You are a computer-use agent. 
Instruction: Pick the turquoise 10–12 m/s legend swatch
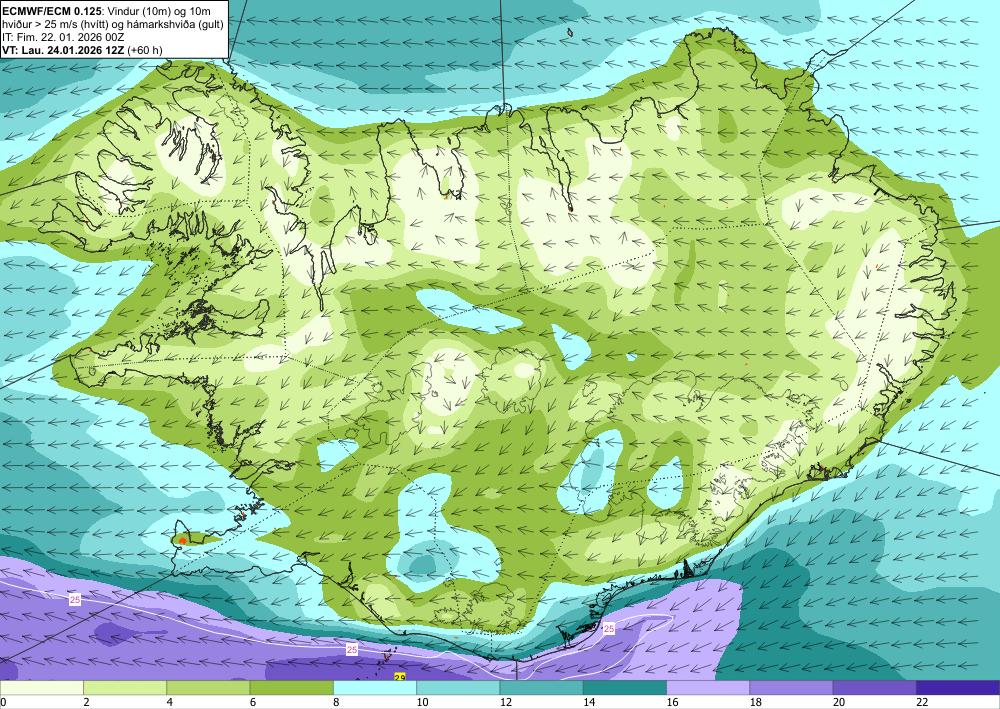tap(458, 687)
